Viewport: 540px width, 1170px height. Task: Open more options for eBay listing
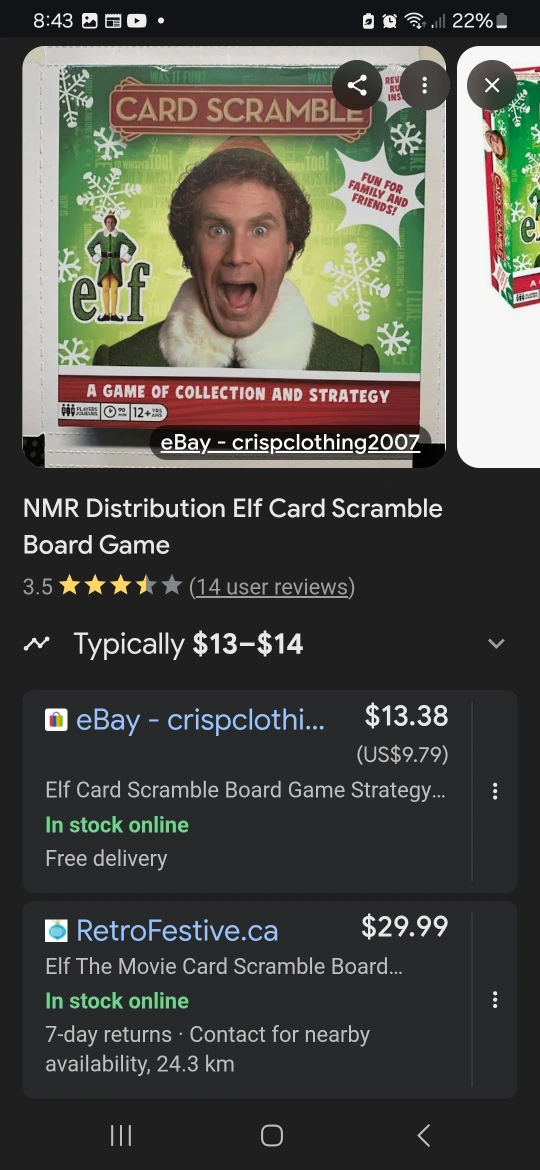click(495, 791)
